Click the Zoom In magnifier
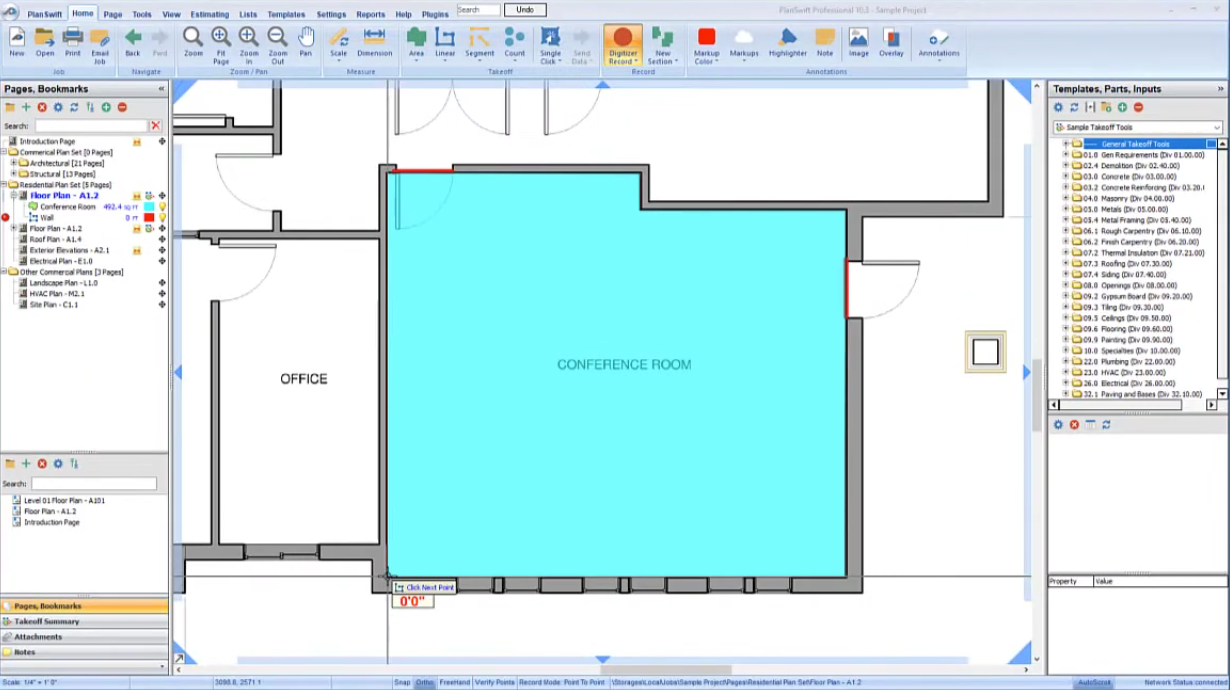This screenshot has width=1230, height=690. coord(249,45)
